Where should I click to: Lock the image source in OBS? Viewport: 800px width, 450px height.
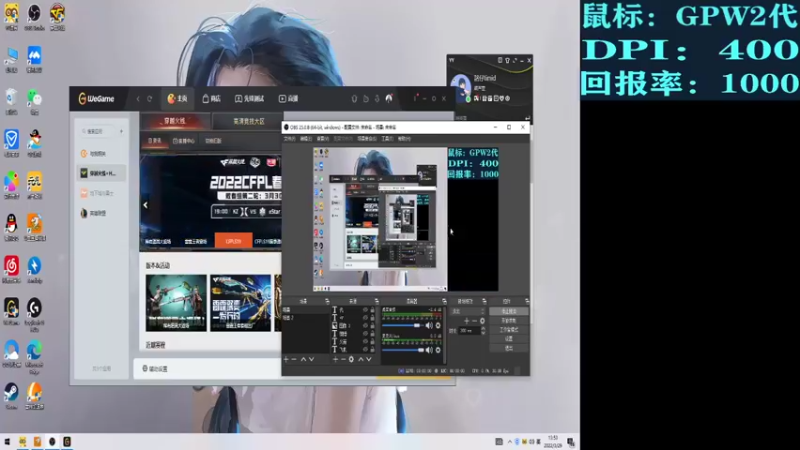372,326
